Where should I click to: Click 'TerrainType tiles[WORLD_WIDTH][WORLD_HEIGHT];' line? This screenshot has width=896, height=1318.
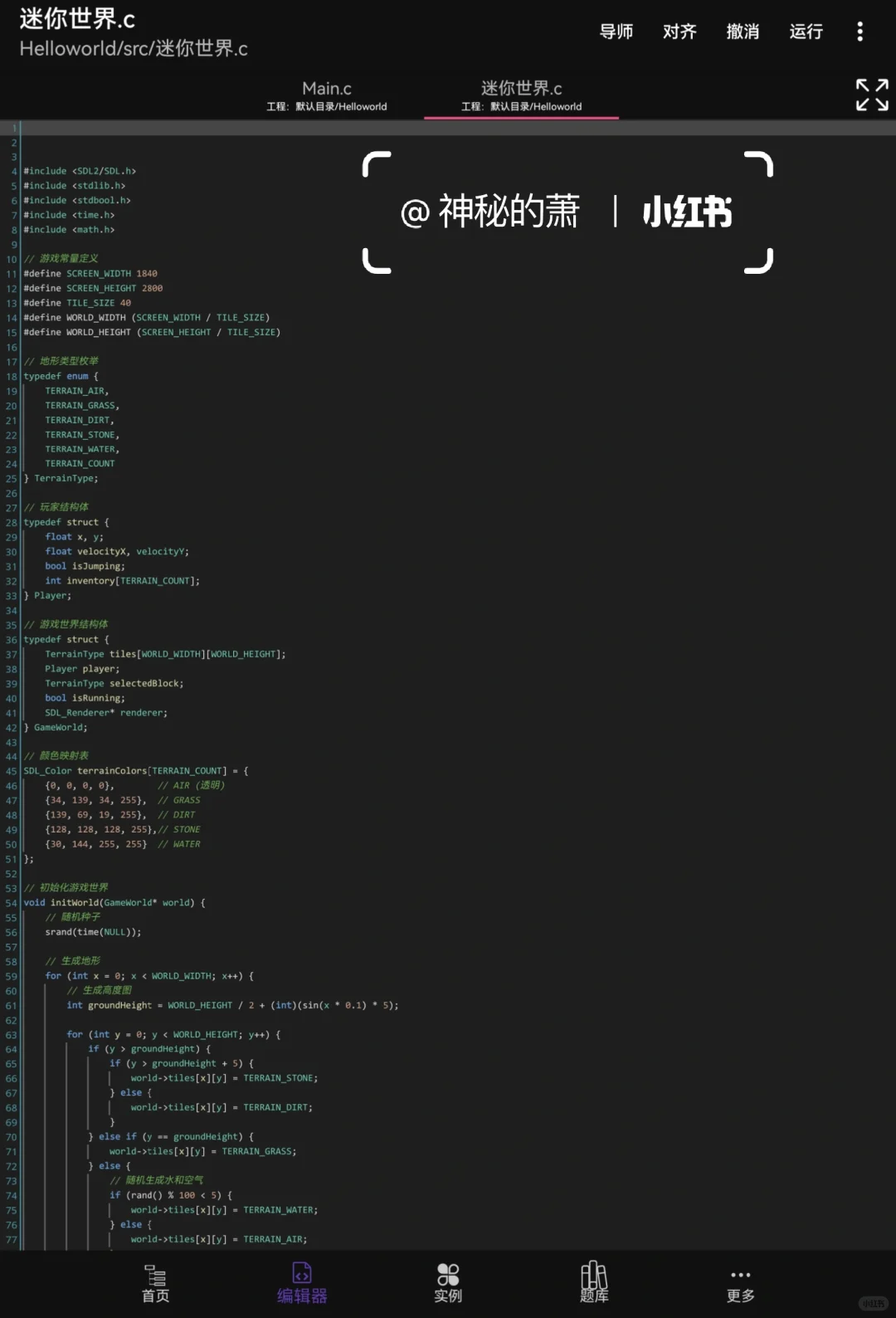[165, 654]
